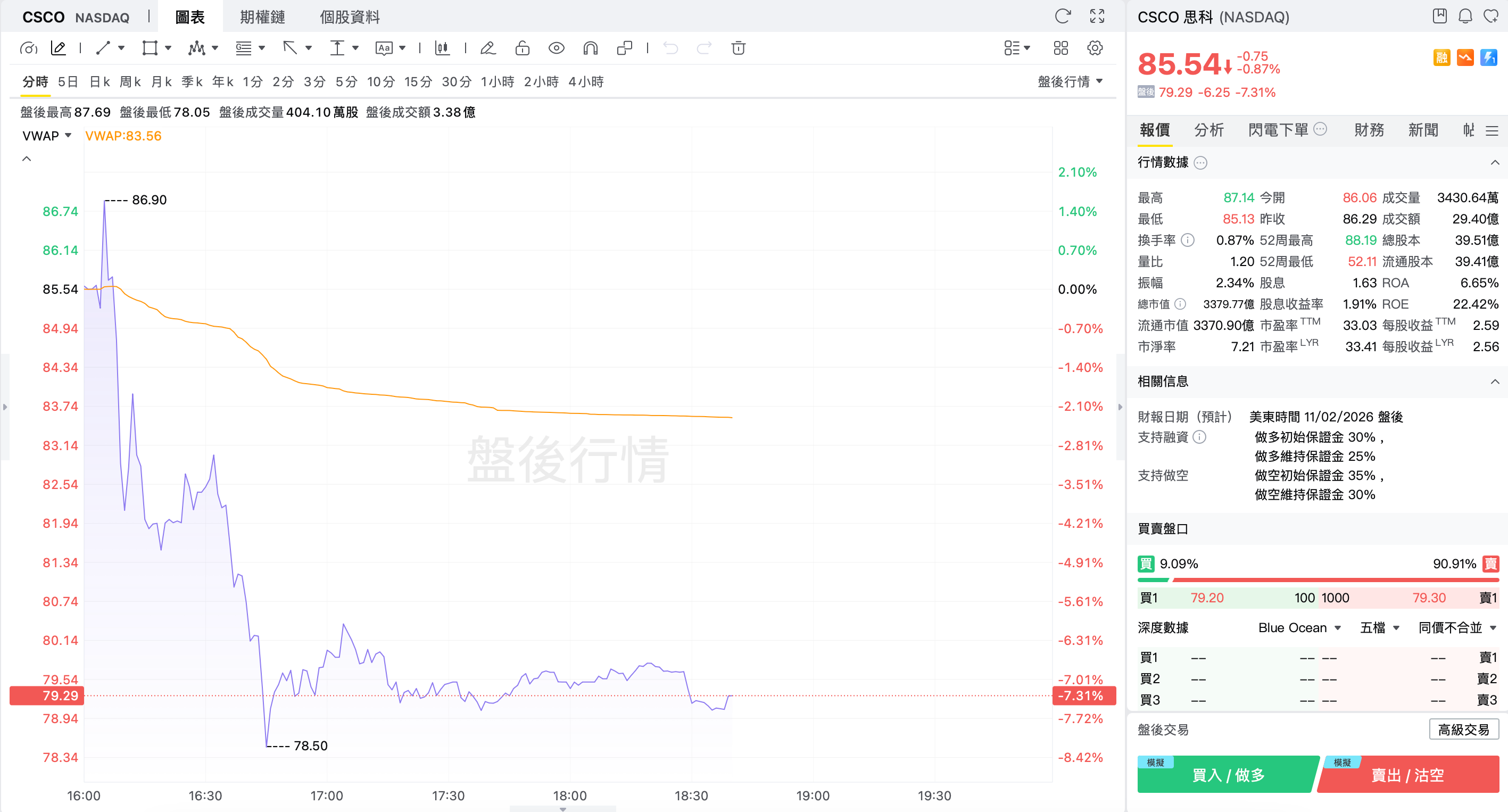Toggle drawings visibility eye icon
This screenshot has width=1508, height=812.
(556, 48)
